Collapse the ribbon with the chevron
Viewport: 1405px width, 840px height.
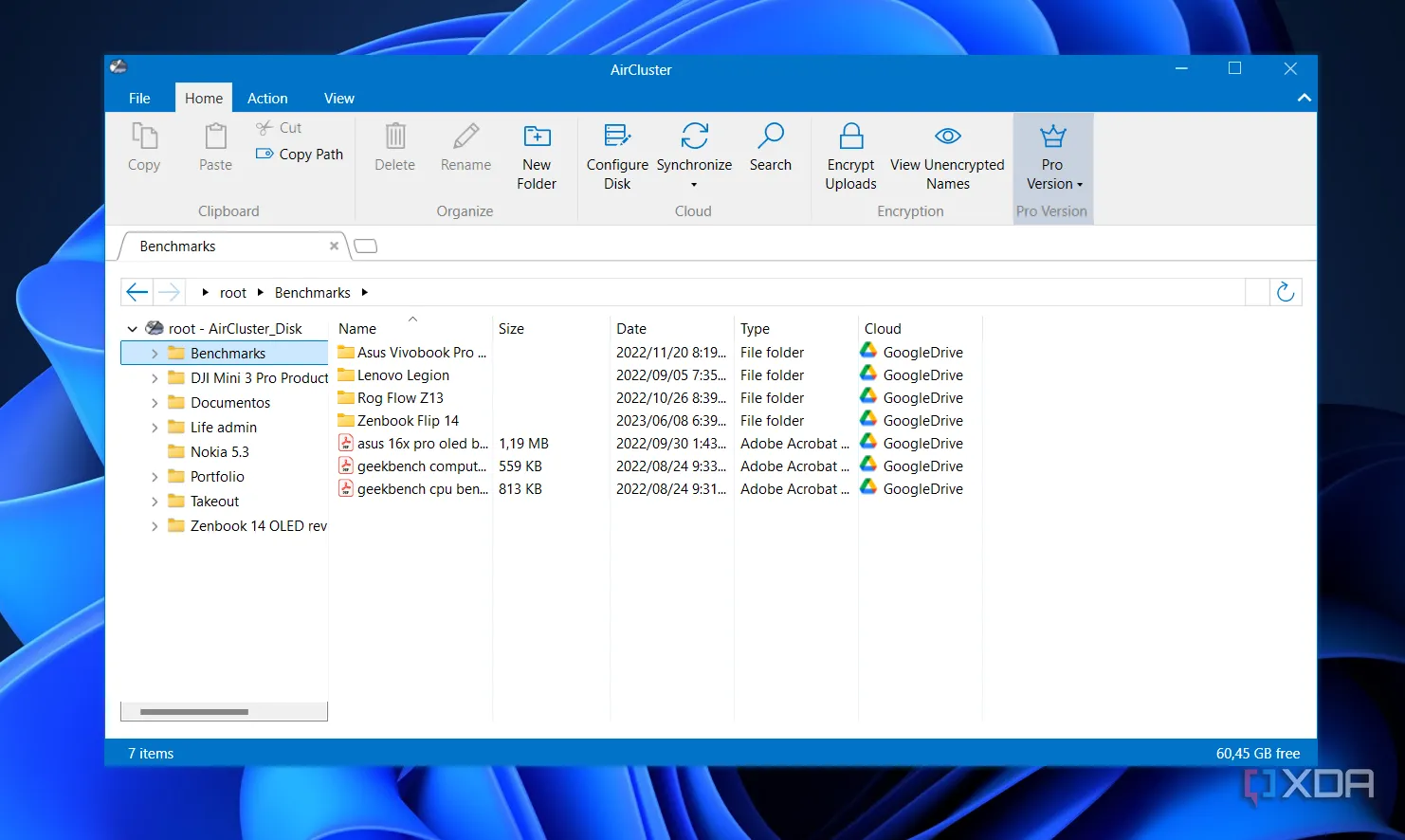tap(1305, 98)
